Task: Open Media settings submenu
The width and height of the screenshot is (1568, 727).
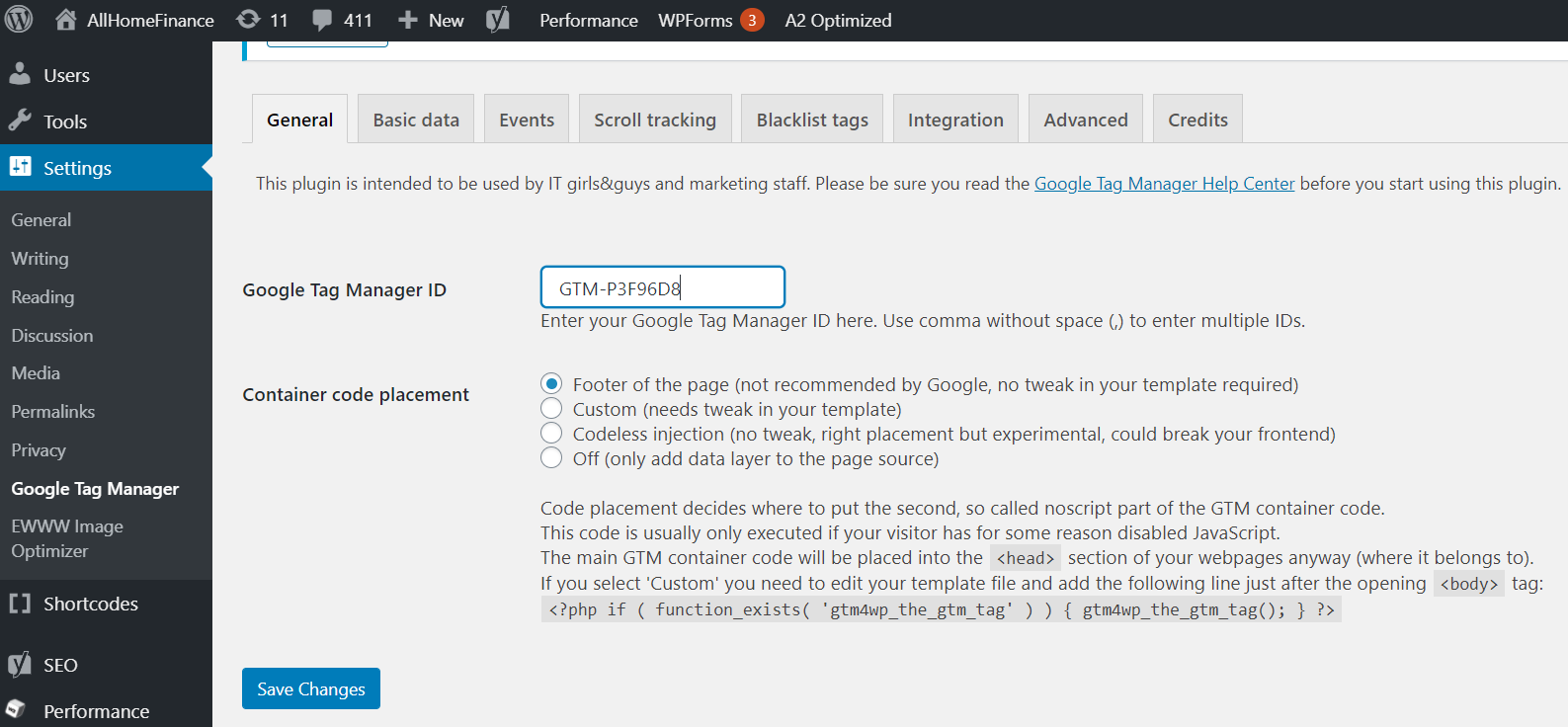Action: 36,372
